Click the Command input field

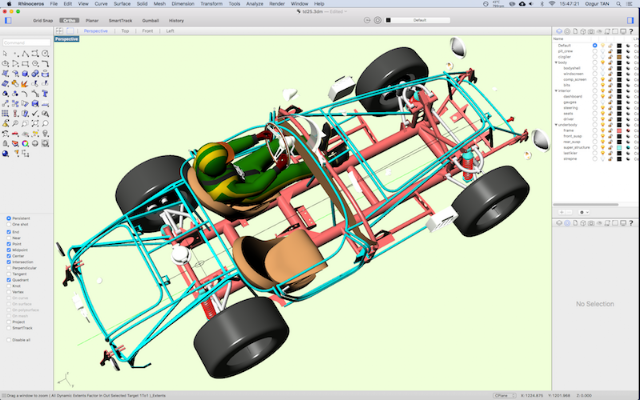click(26, 42)
